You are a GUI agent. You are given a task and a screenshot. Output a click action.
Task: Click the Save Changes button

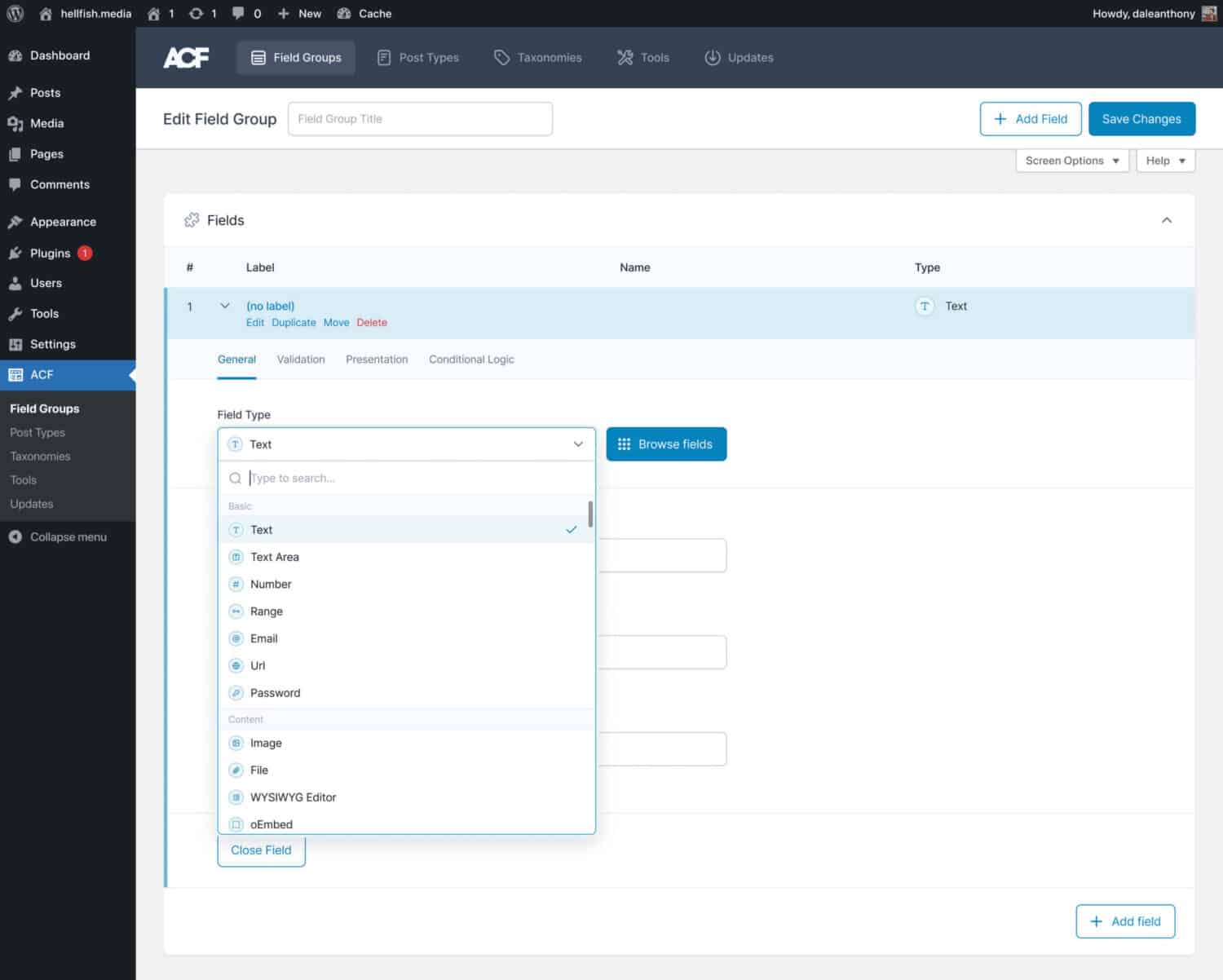click(x=1141, y=118)
